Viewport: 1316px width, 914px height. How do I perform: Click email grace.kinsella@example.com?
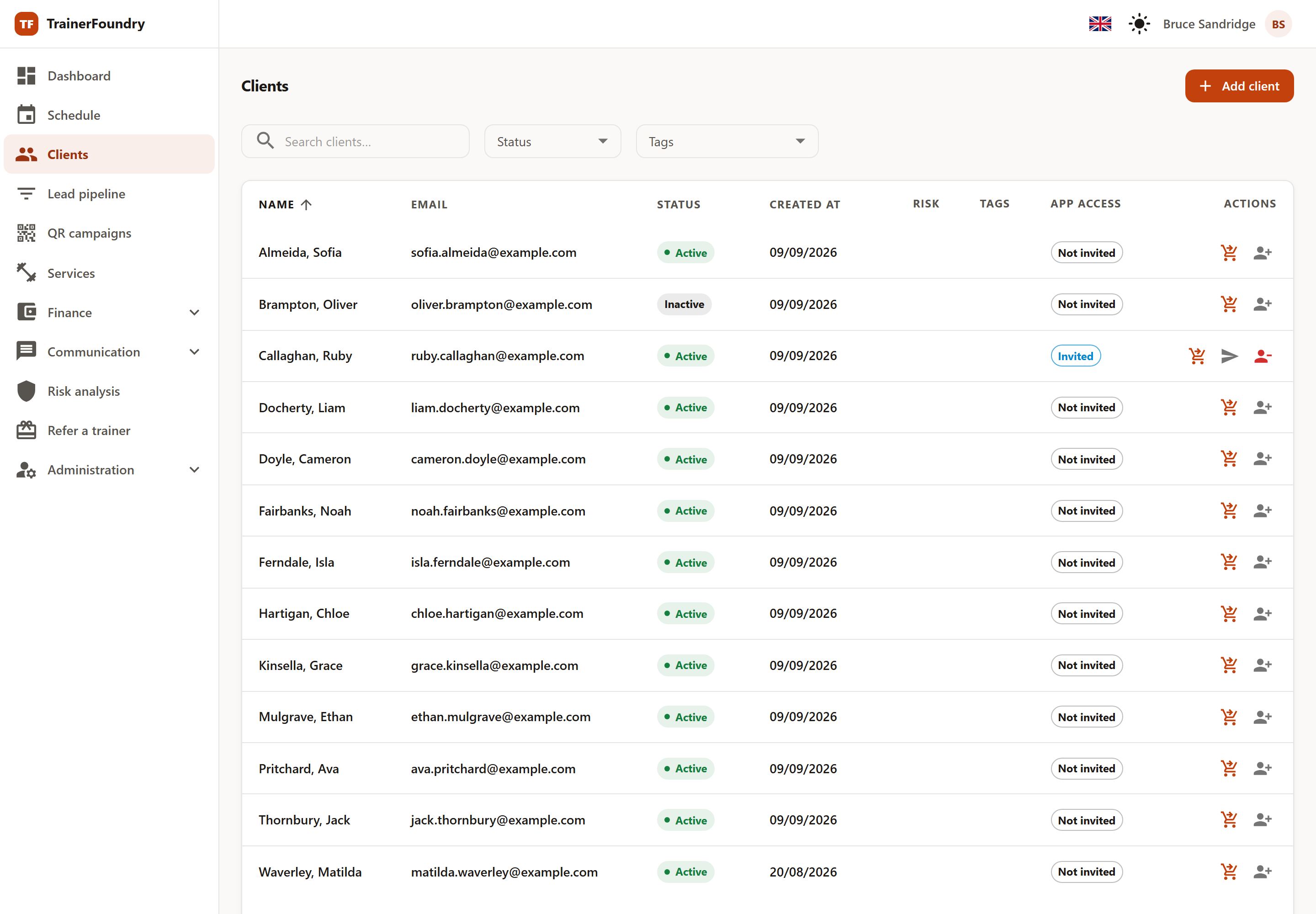coord(494,665)
